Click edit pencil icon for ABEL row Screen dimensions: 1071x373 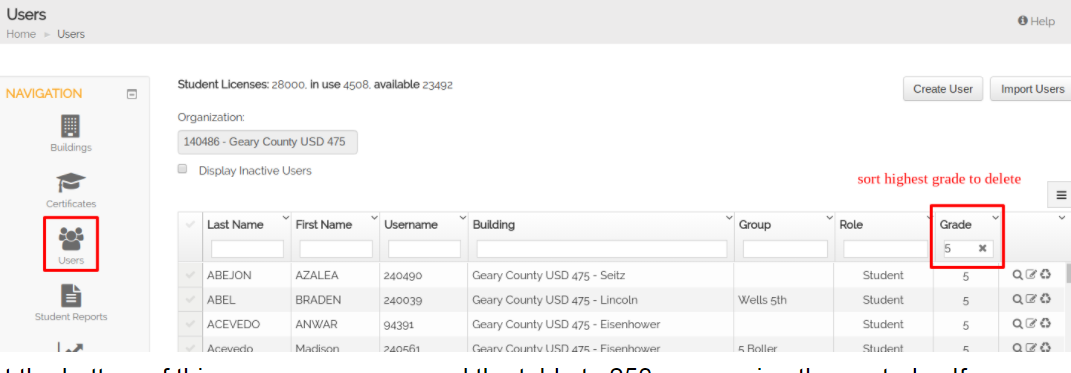(1031, 299)
